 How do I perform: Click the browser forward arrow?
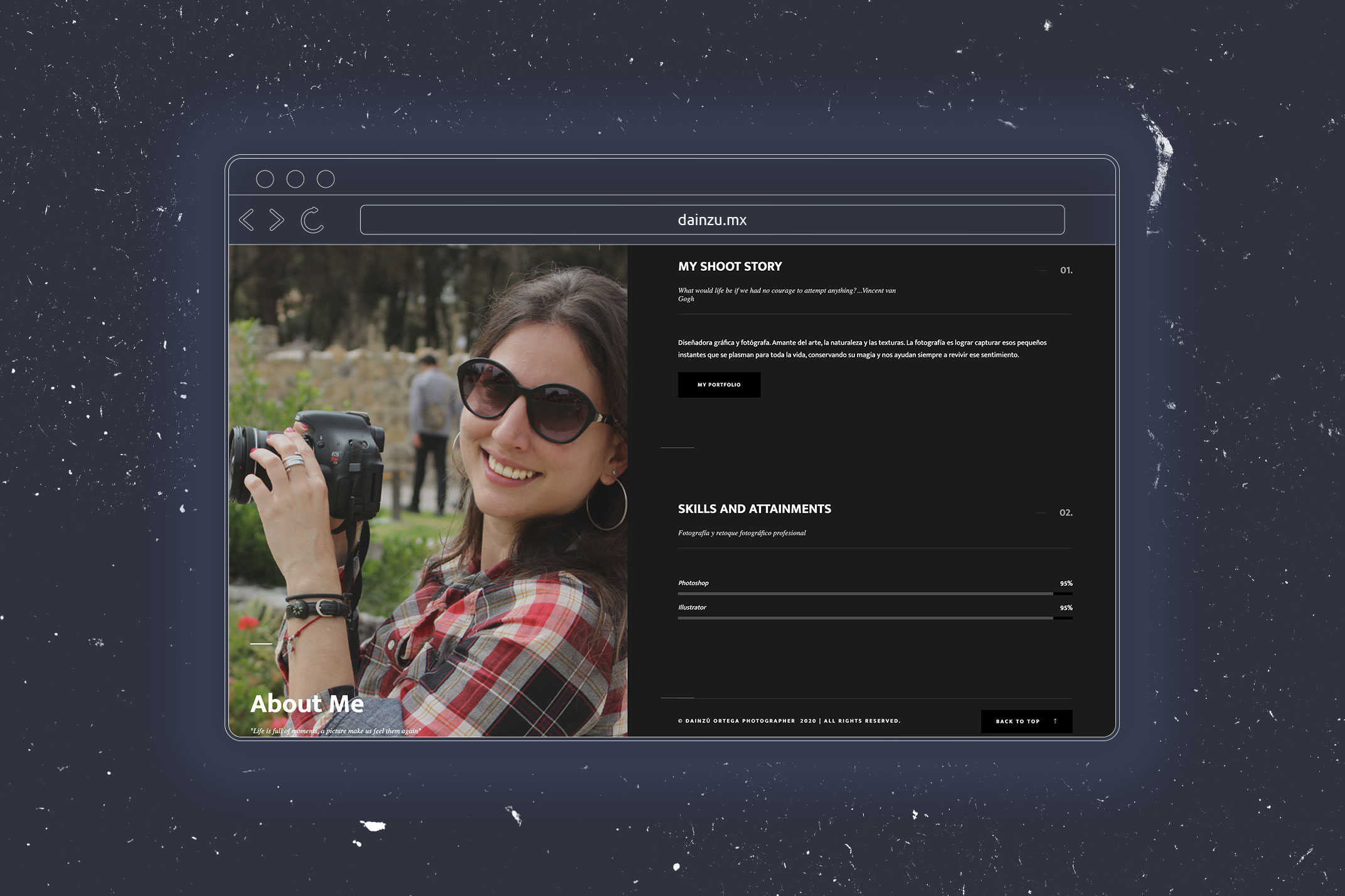click(x=277, y=220)
